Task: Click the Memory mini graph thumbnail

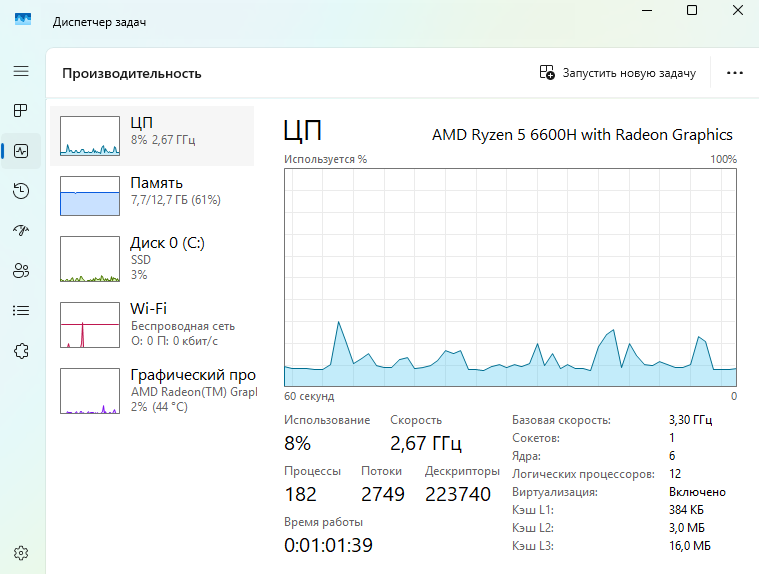Action: 89,196
